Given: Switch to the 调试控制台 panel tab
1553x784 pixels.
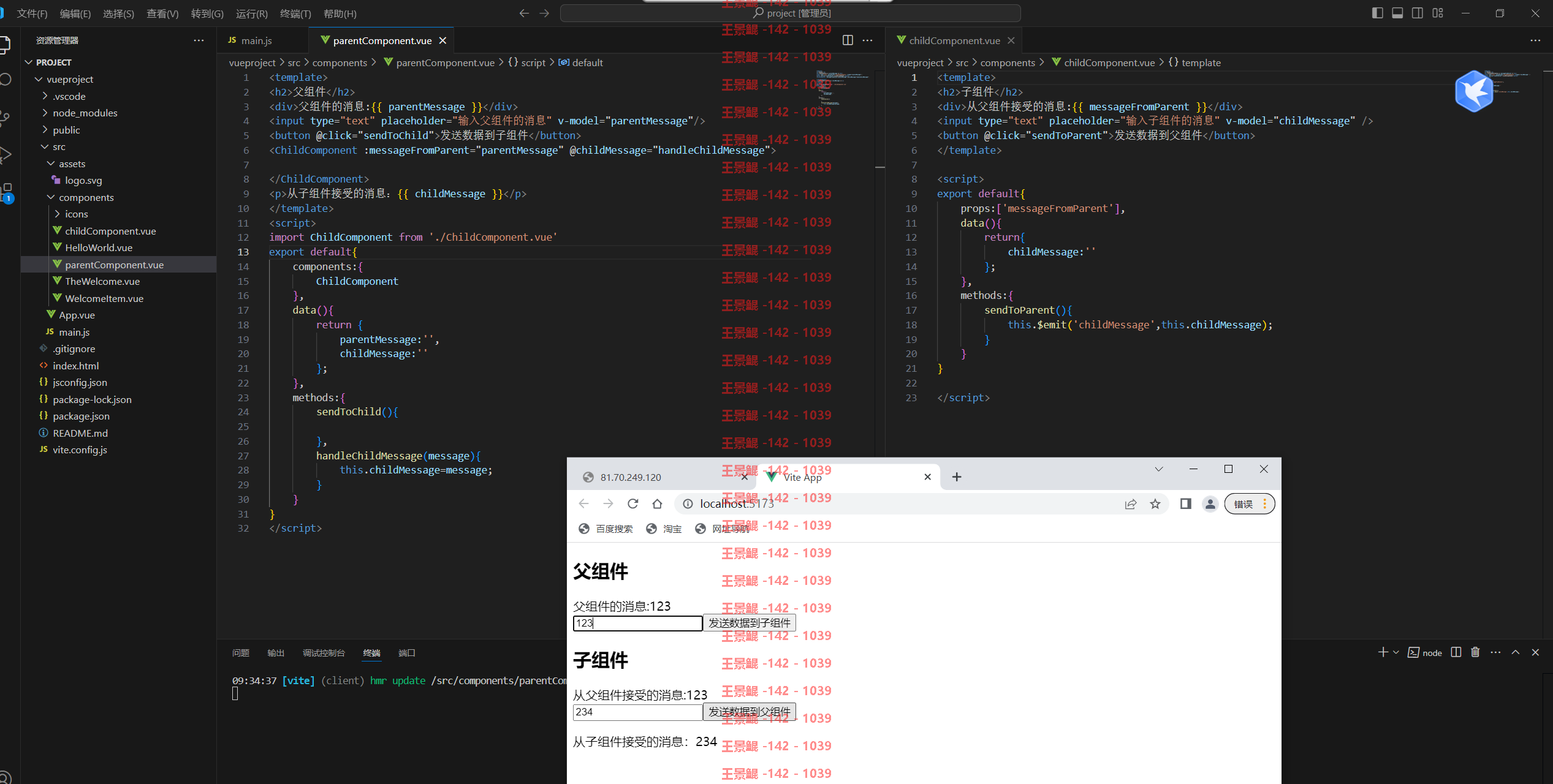Looking at the screenshot, I should [324, 653].
